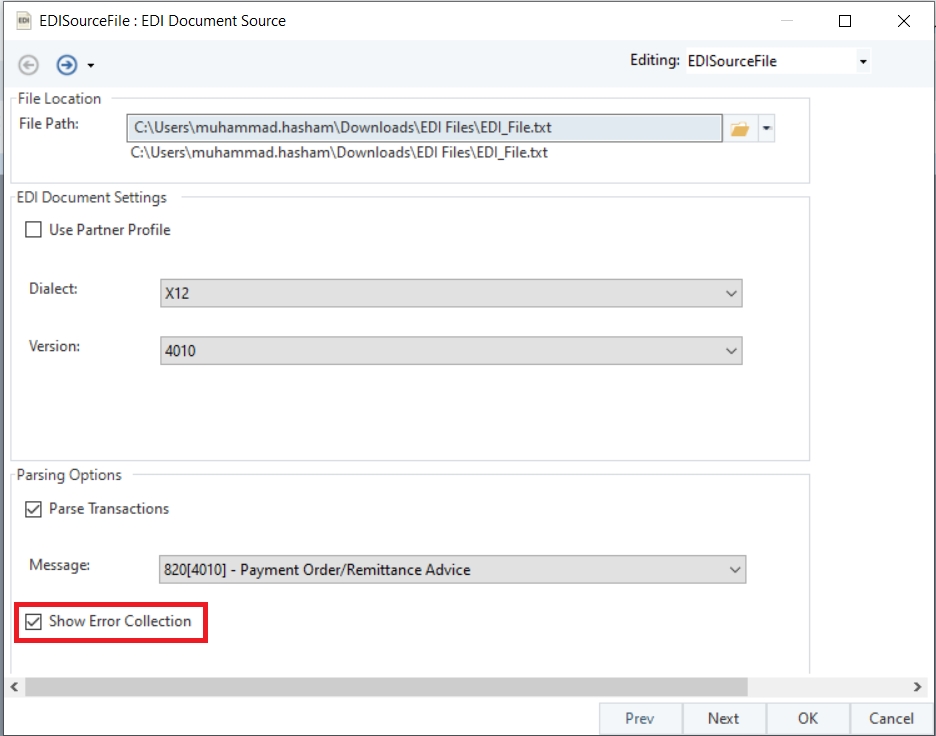Maximize the EDI Document Source window
The height and width of the screenshot is (736, 936).
point(845,21)
